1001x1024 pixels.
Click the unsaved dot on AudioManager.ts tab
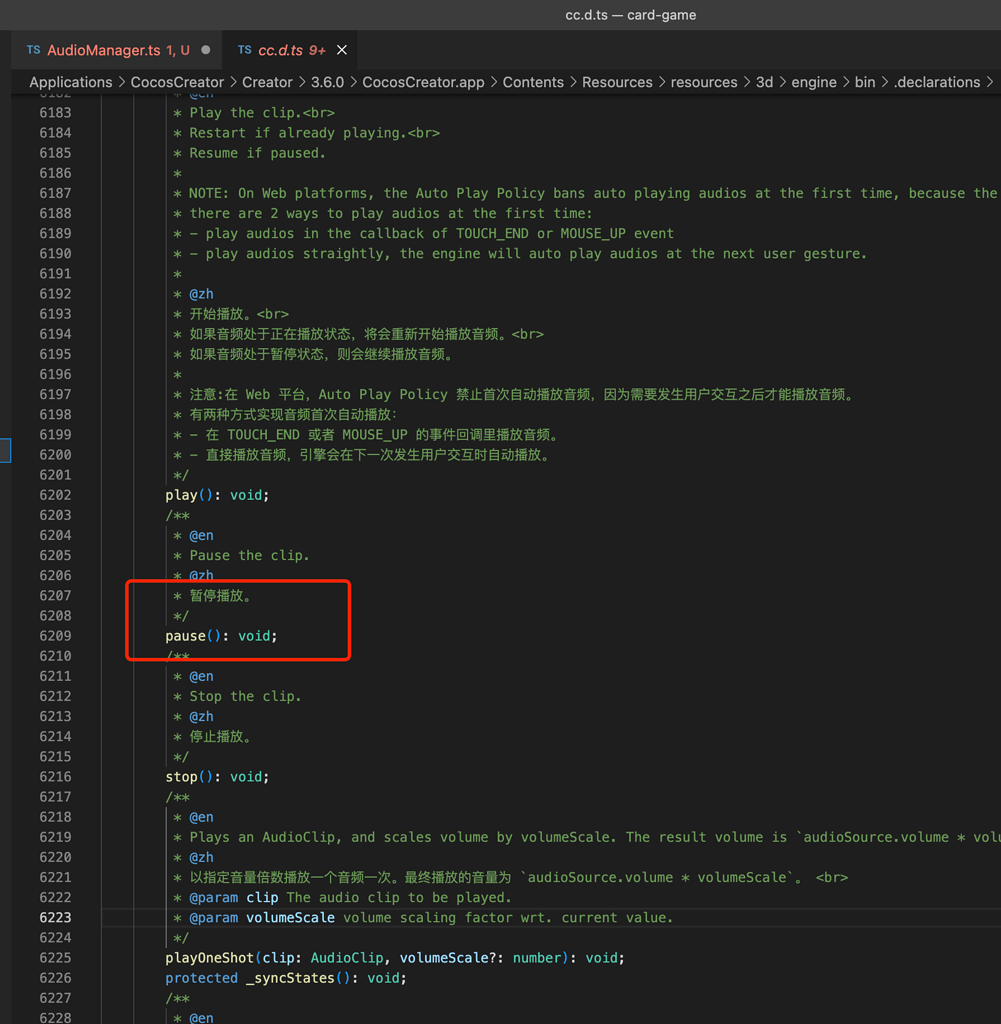(x=206, y=50)
